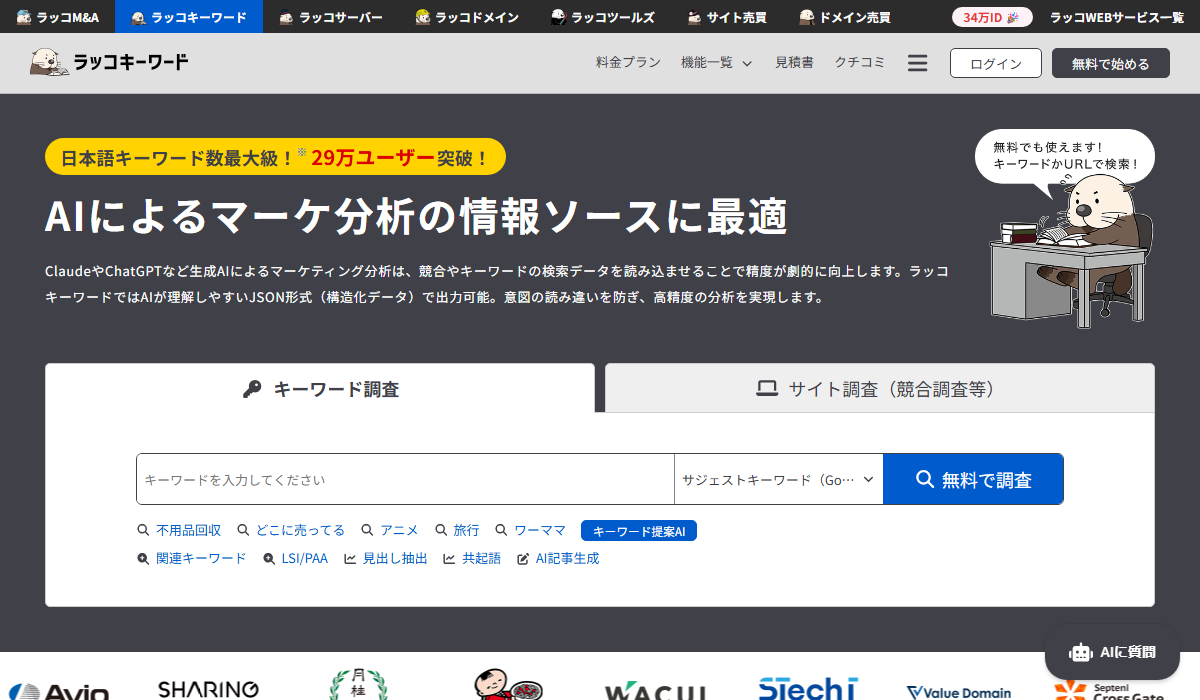Switch to the サイト調査（競合調査等）tab

tap(878, 389)
